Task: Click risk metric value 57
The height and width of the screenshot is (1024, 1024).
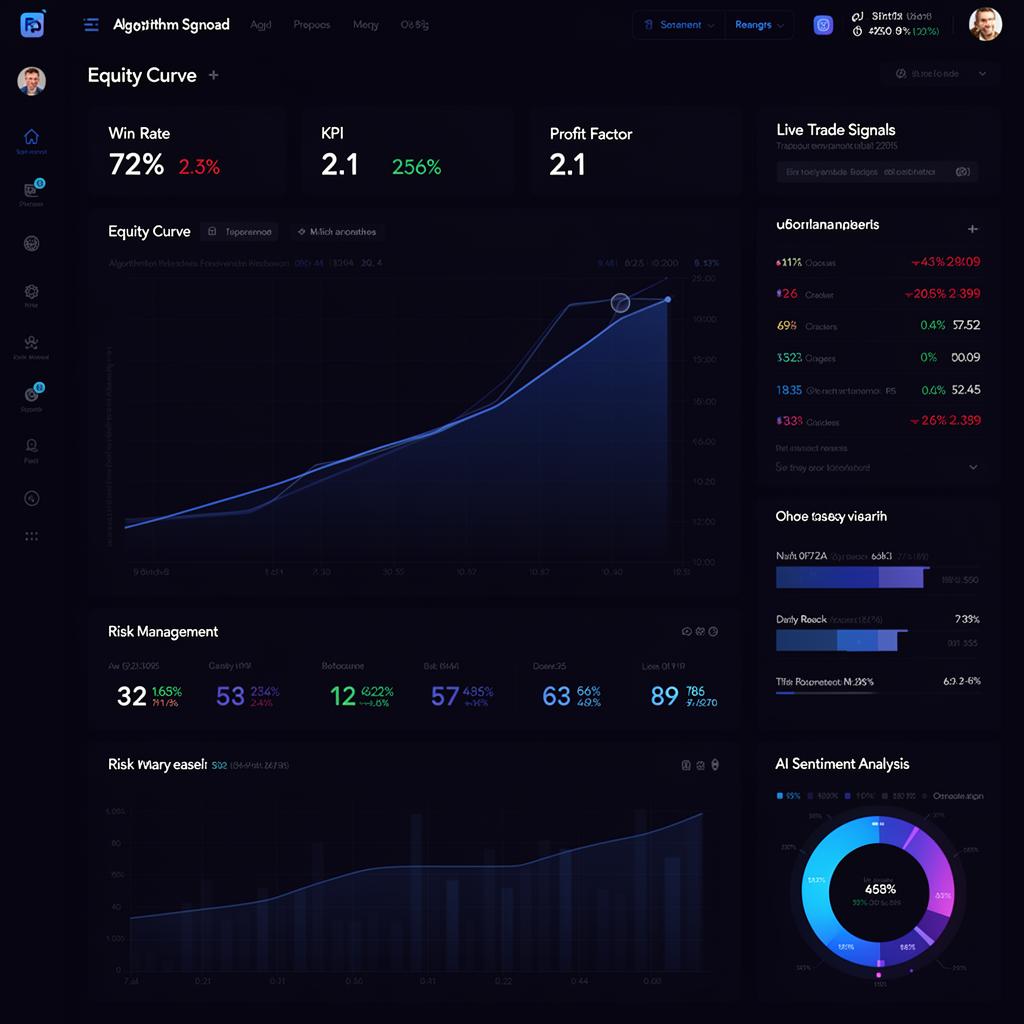Action: pyautogui.click(x=445, y=696)
